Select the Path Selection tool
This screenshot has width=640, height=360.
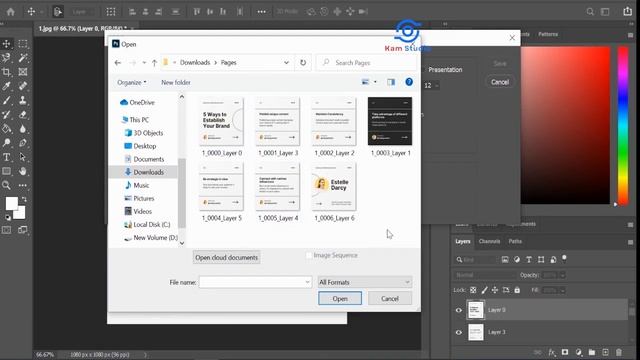(23, 157)
